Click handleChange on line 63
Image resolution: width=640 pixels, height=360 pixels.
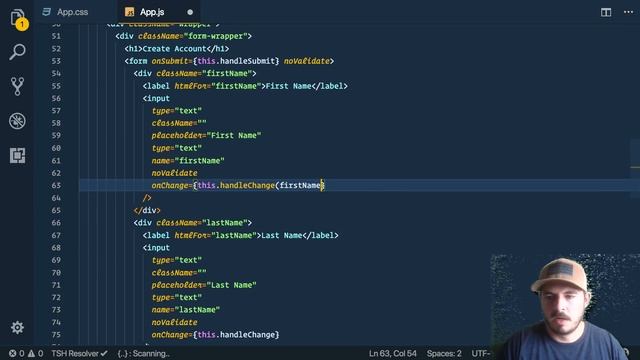(247, 185)
